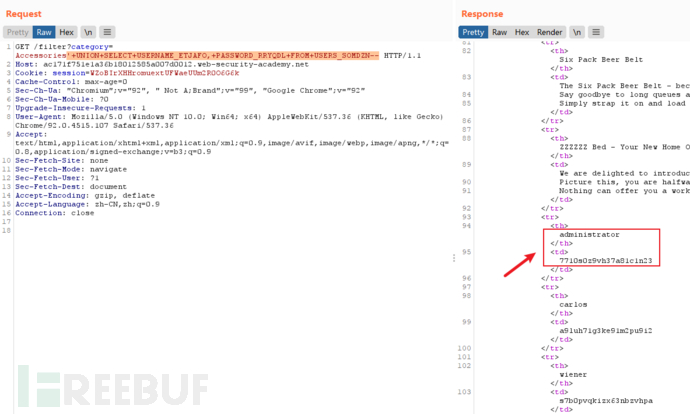The height and width of the screenshot is (414, 690).
Task: Open the Hex tab in Response panel
Action: point(522,32)
